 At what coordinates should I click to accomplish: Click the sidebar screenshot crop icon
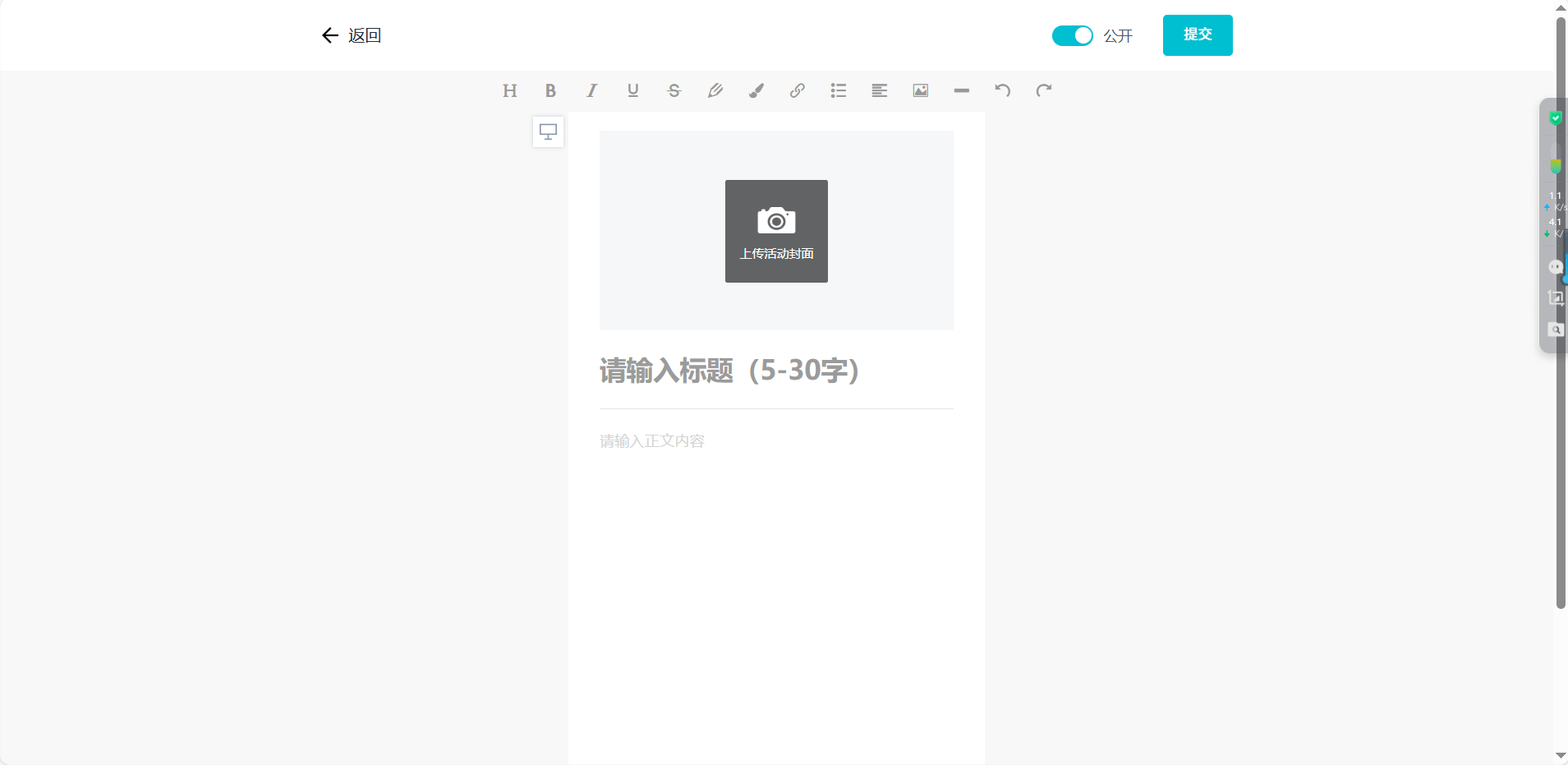tap(1556, 297)
